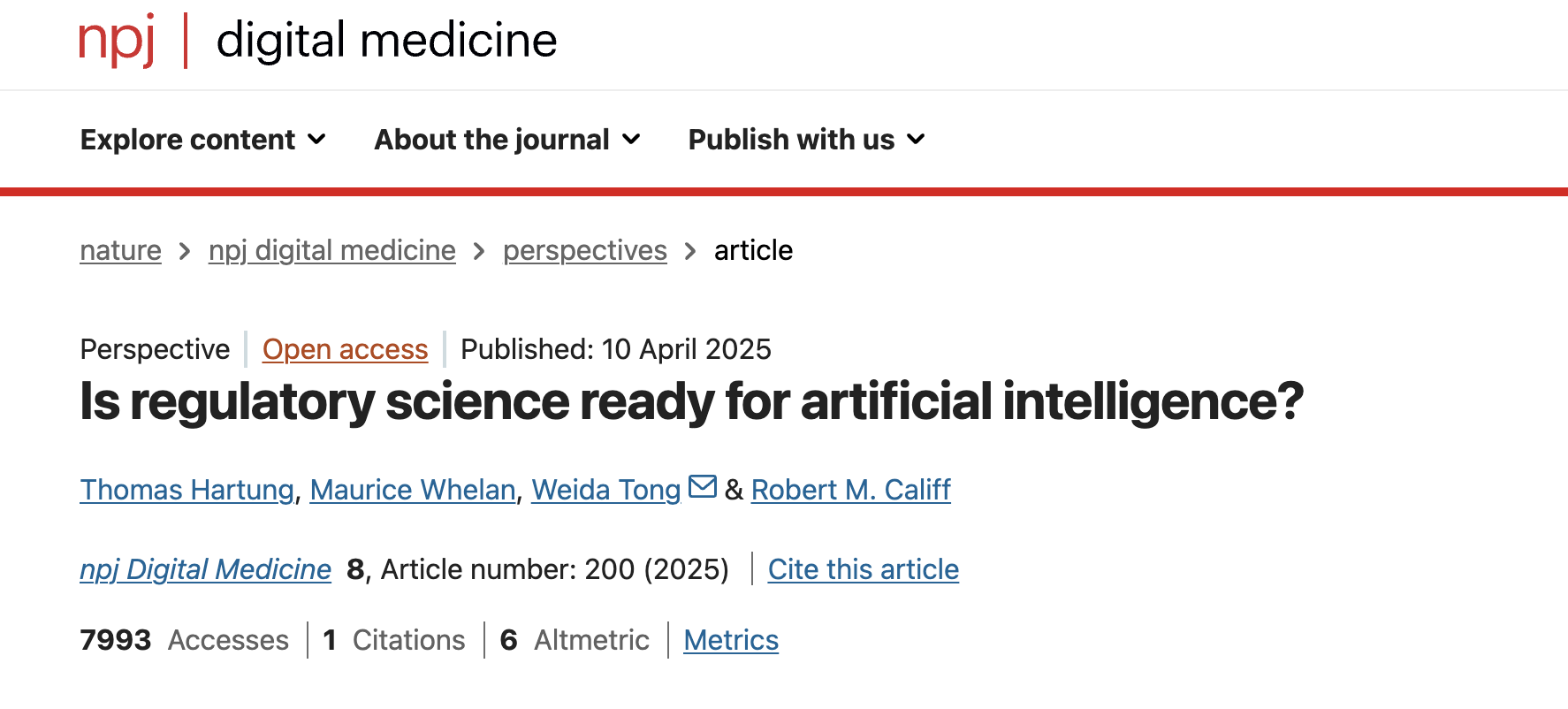1568x709 pixels.
Task: Click the Explore content chevron arrow
Action: (x=316, y=140)
